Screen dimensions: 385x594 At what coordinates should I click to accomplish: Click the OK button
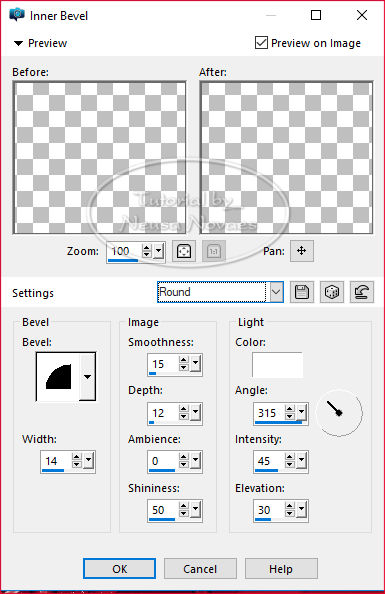[119, 569]
